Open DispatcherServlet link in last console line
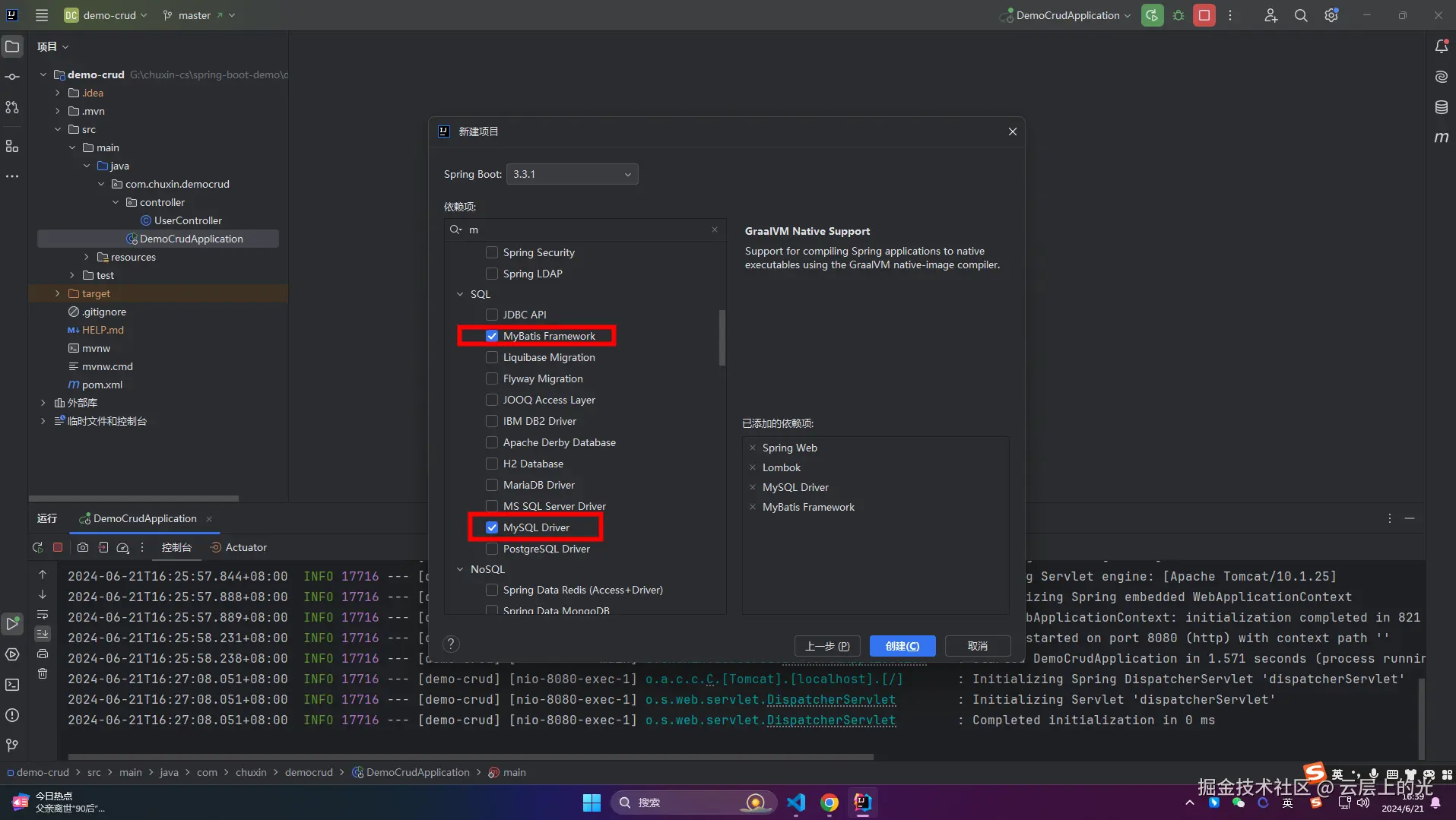This screenshot has width=1456, height=820. coord(831,720)
